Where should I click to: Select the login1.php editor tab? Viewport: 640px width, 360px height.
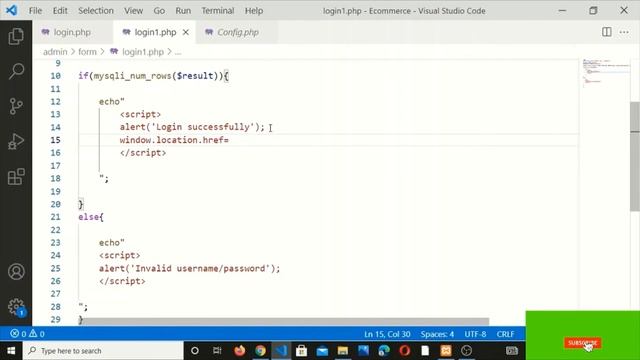(x=155, y=32)
